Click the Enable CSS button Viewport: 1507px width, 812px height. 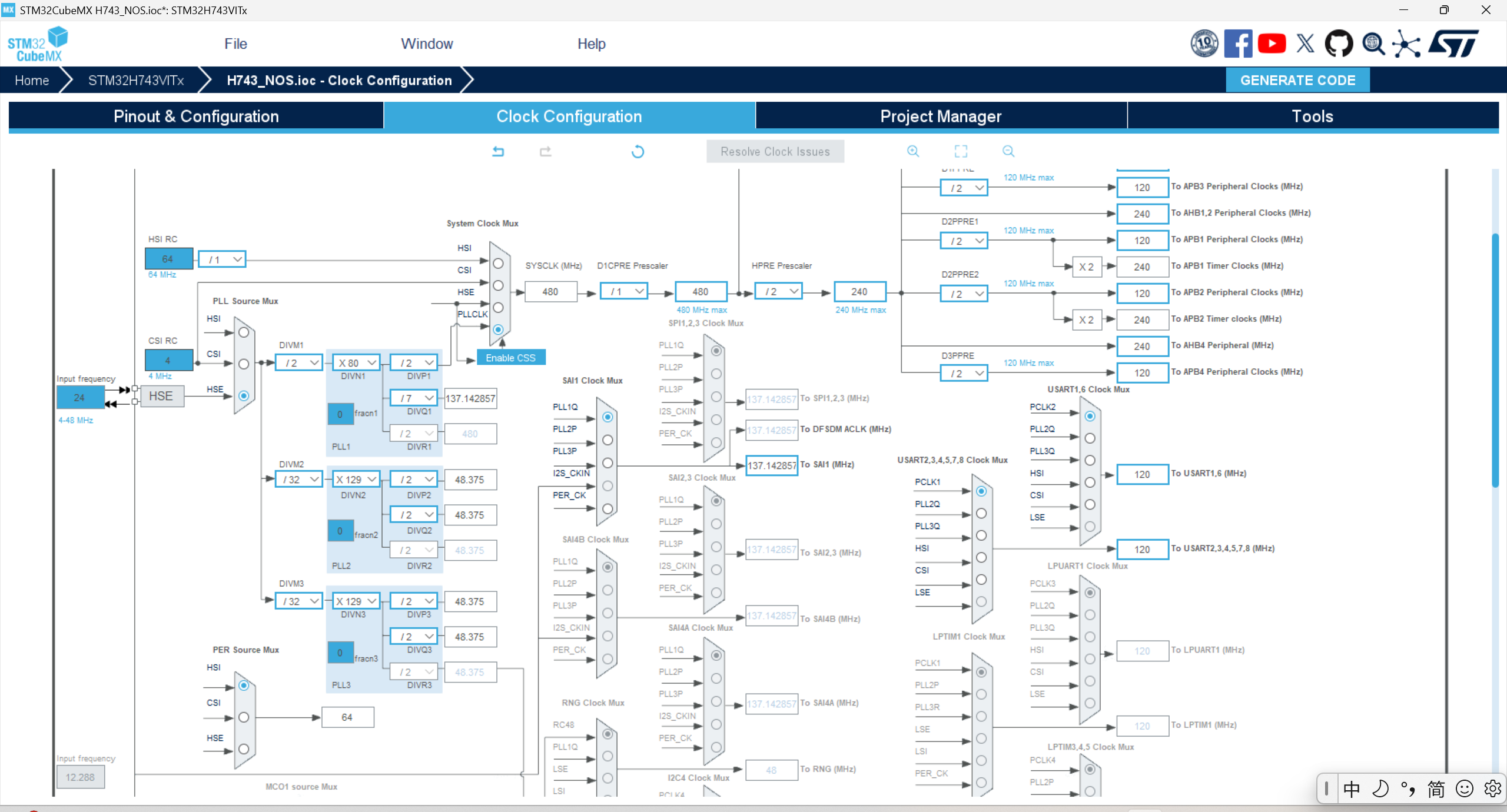tap(510, 358)
